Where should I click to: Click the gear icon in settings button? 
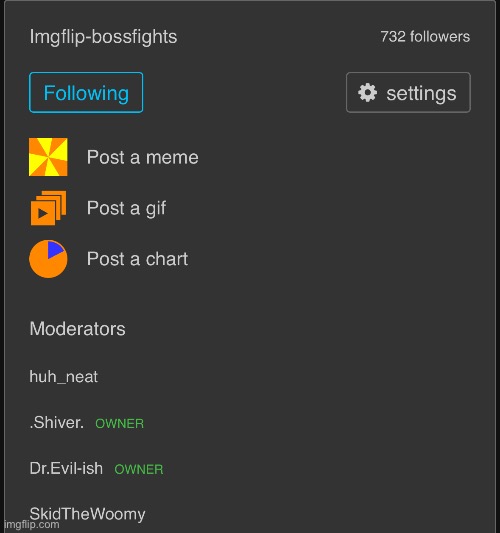tap(367, 93)
